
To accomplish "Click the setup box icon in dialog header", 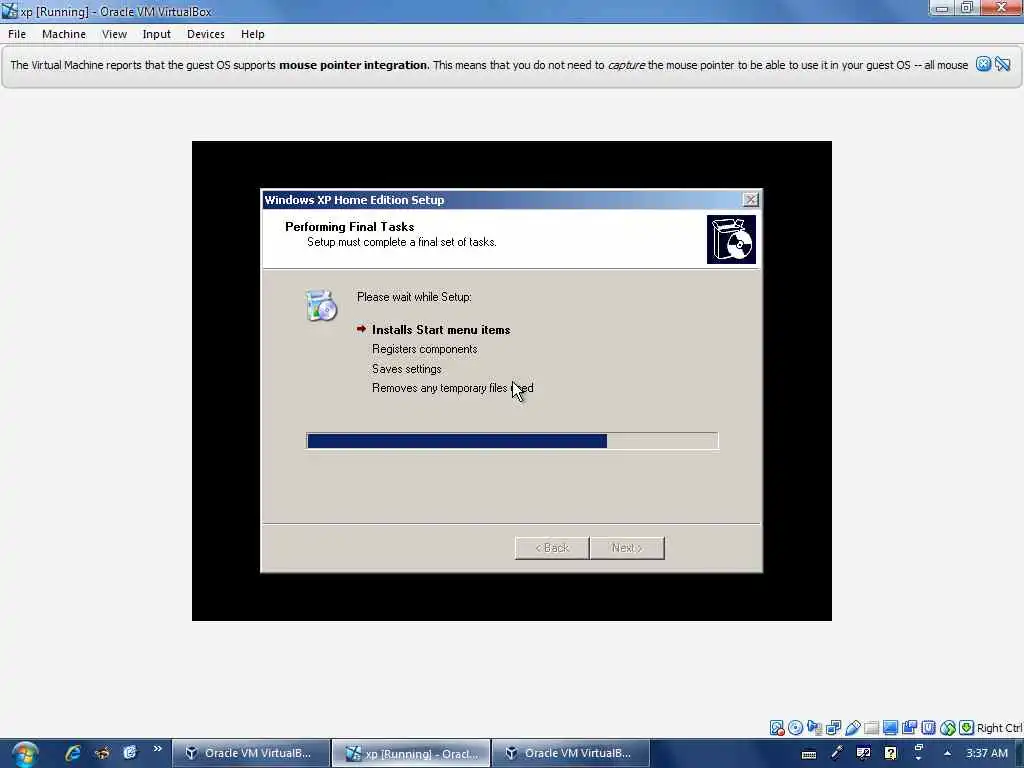I will (x=731, y=240).
